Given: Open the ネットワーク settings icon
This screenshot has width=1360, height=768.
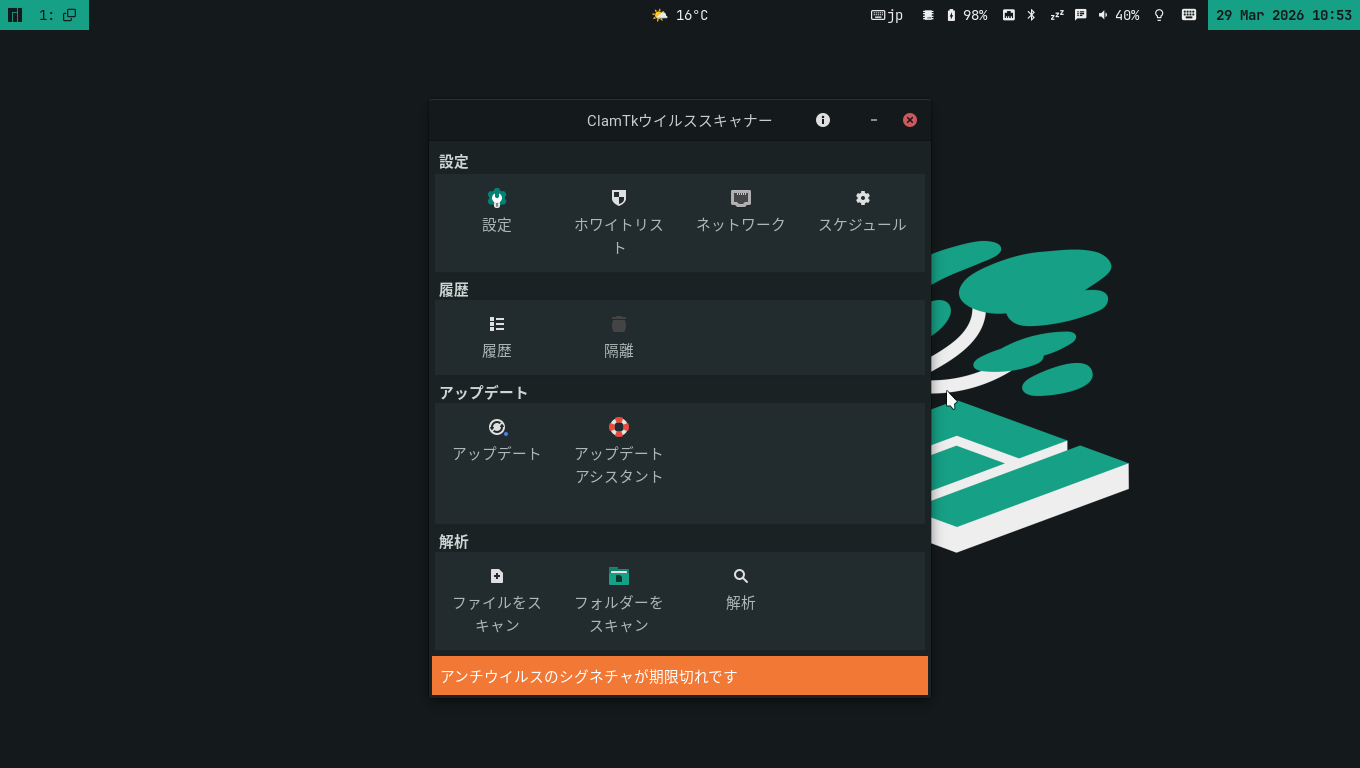Looking at the screenshot, I should pos(741,198).
